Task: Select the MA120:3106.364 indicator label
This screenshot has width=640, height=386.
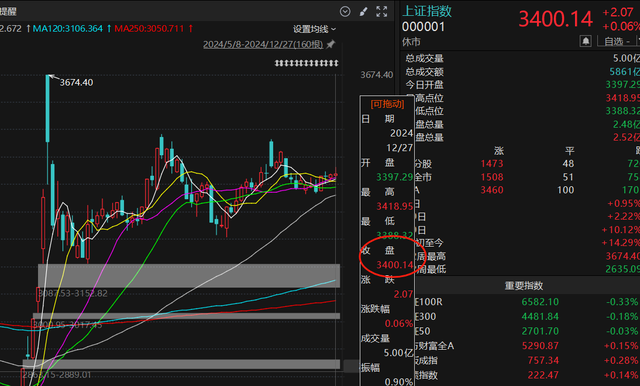Action: (67, 29)
